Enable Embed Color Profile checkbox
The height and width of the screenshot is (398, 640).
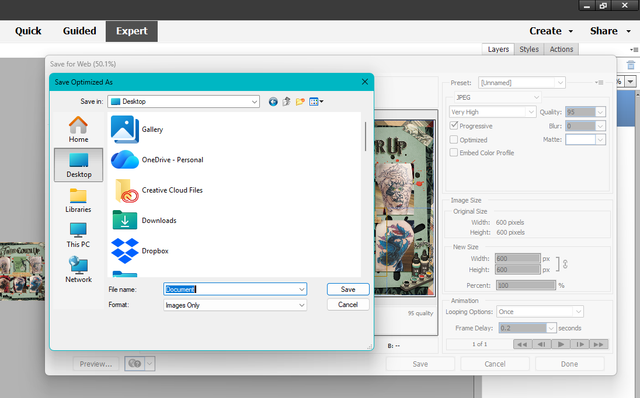click(x=453, y=152)
